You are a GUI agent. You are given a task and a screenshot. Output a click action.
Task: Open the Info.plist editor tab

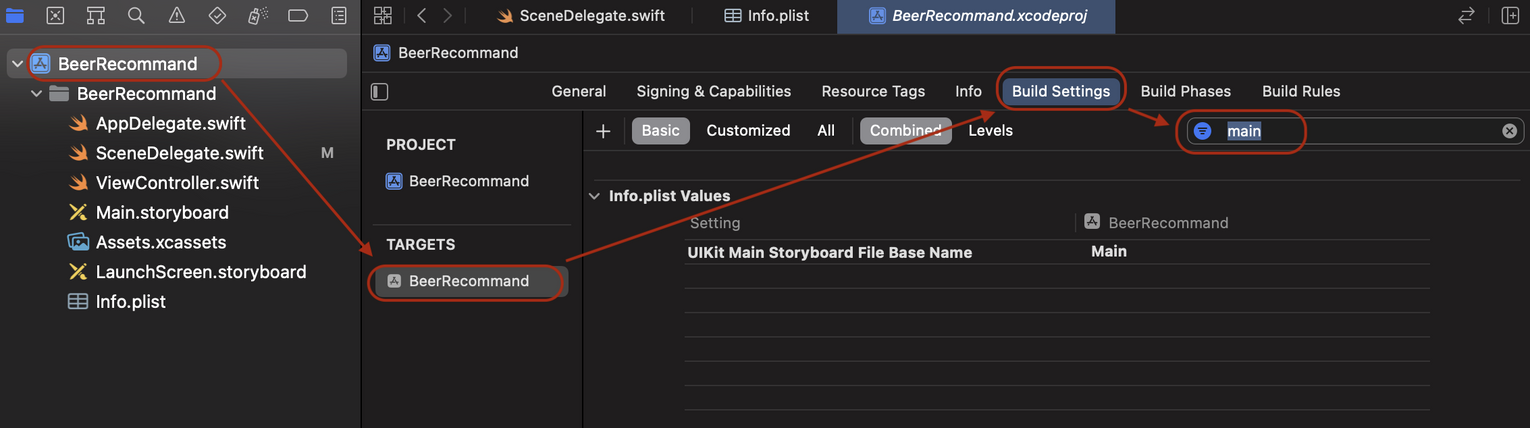(767, 16)
